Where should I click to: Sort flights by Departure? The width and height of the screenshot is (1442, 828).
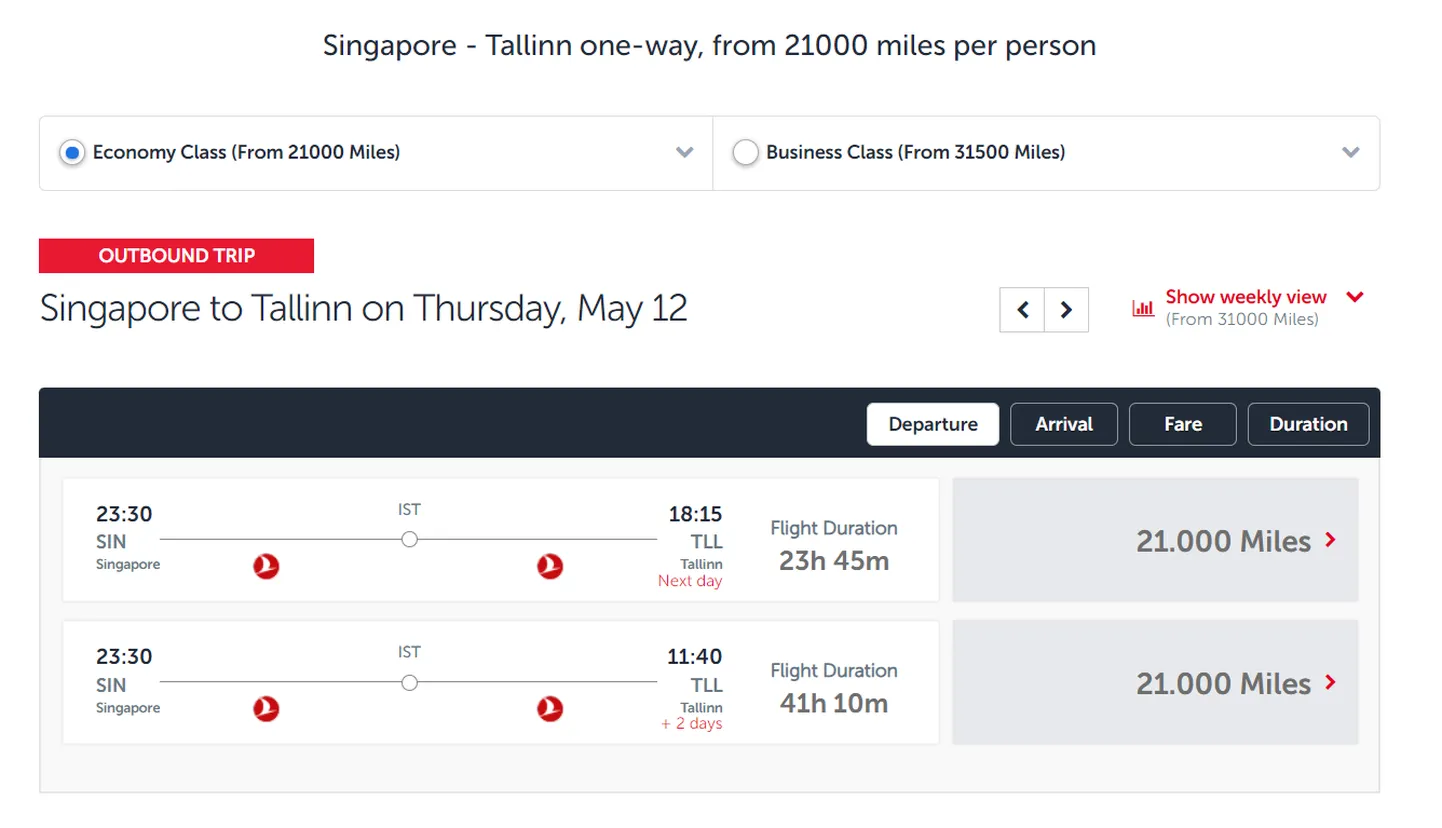click(x=933, y=424)
